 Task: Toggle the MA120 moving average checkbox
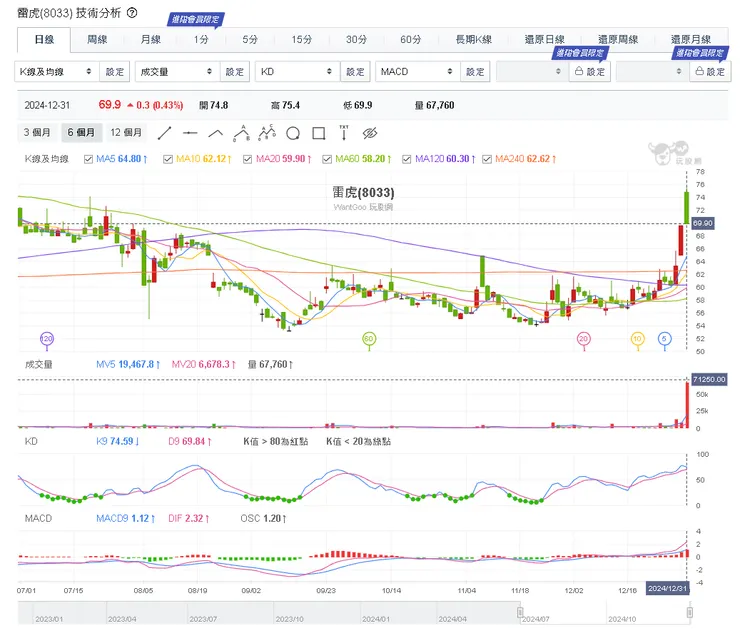(x=406, y=159)
